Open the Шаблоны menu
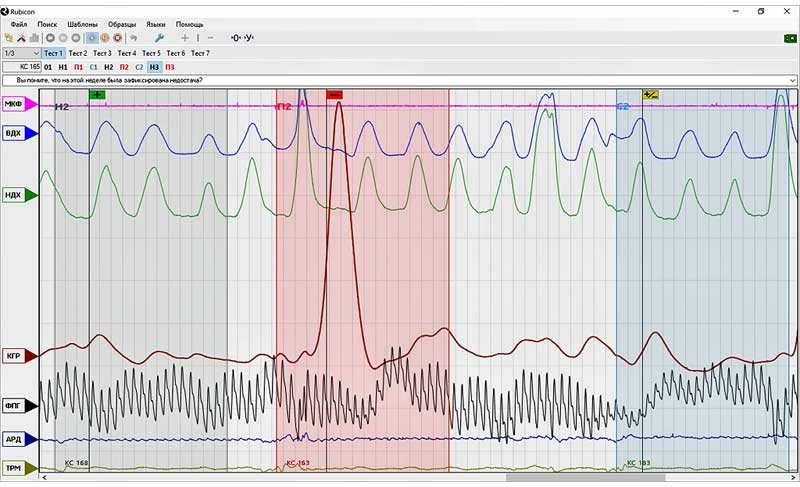This screenshot has width=800, height=487. 83,23
